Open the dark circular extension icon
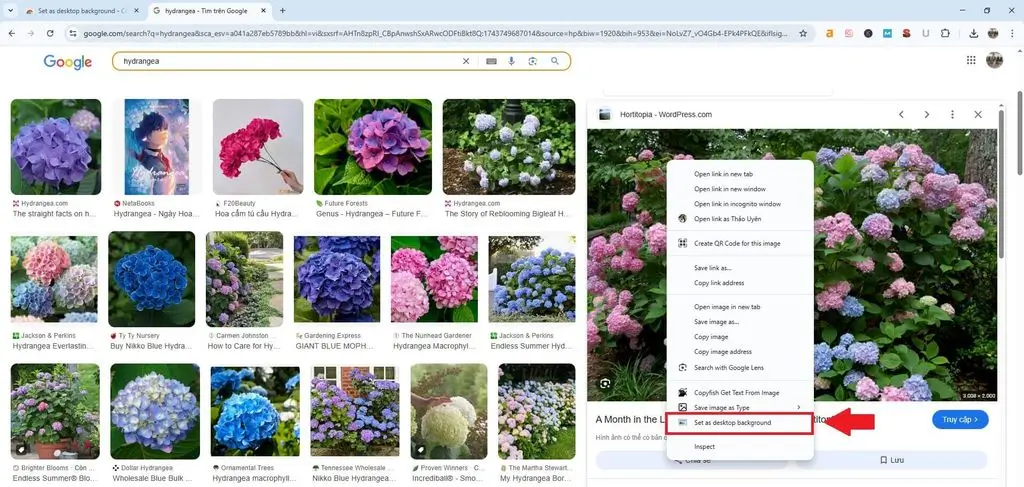 (x=868, y=33)
